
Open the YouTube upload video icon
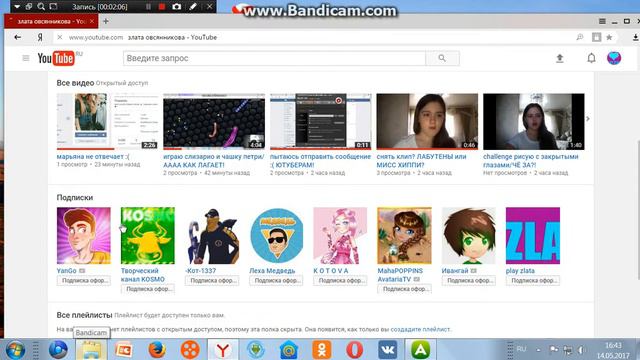560,58
